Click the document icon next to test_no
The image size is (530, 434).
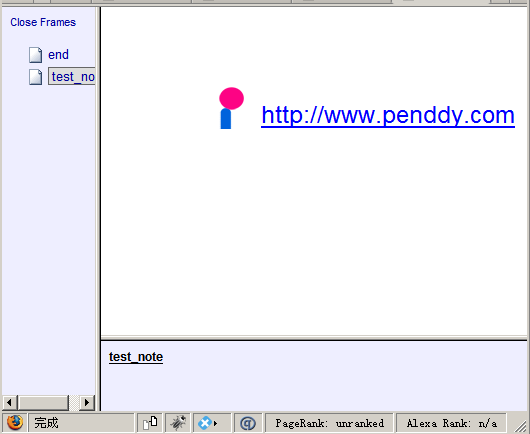pos(35,77)
